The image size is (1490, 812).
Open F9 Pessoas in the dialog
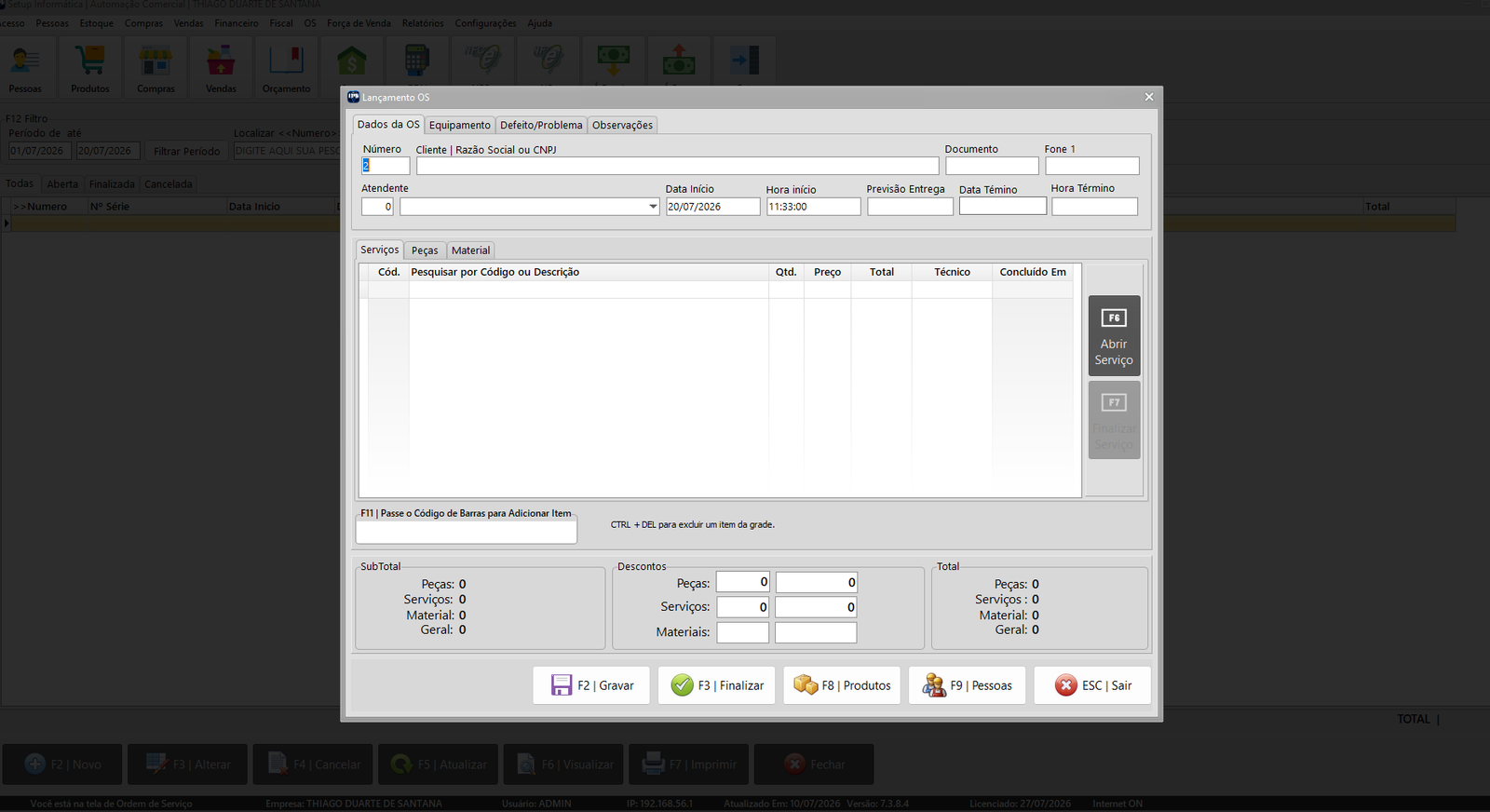[x=967, y=685]
